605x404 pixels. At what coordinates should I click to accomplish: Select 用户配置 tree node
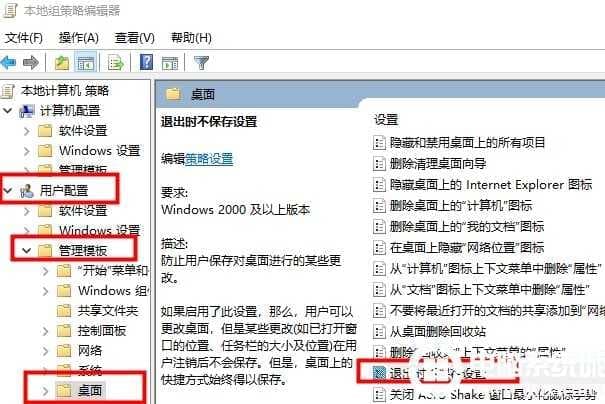tap(64, 191)
